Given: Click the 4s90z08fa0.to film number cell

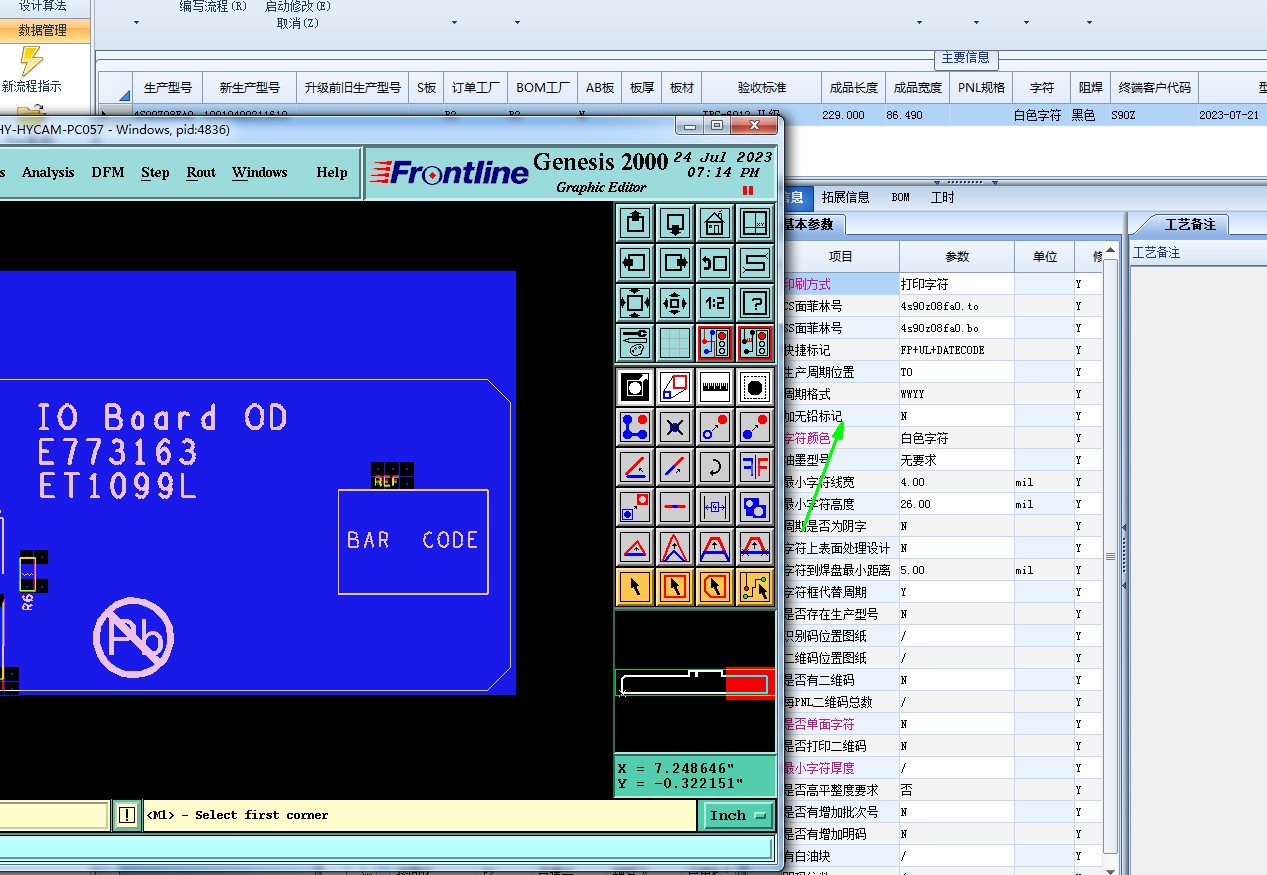Looking at the screenshot, I should pyautogui.click(x=956, y=306).
